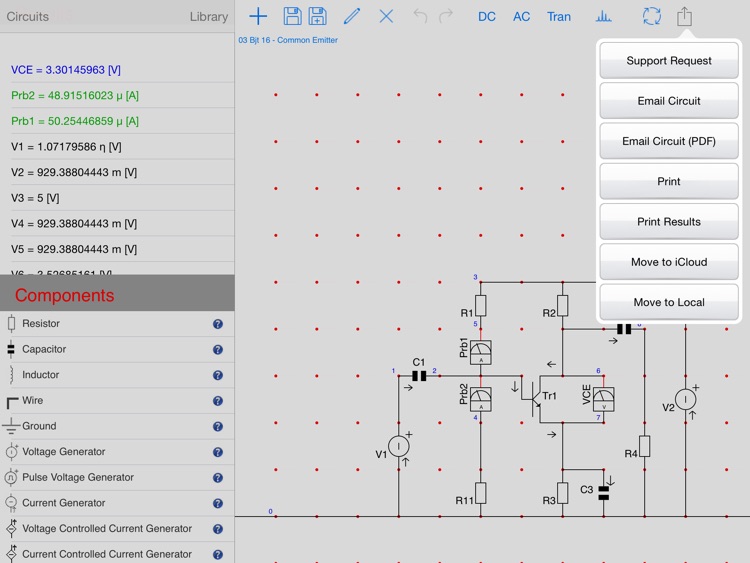Undo the last action

pyautogui.click(x=420, y=16)
